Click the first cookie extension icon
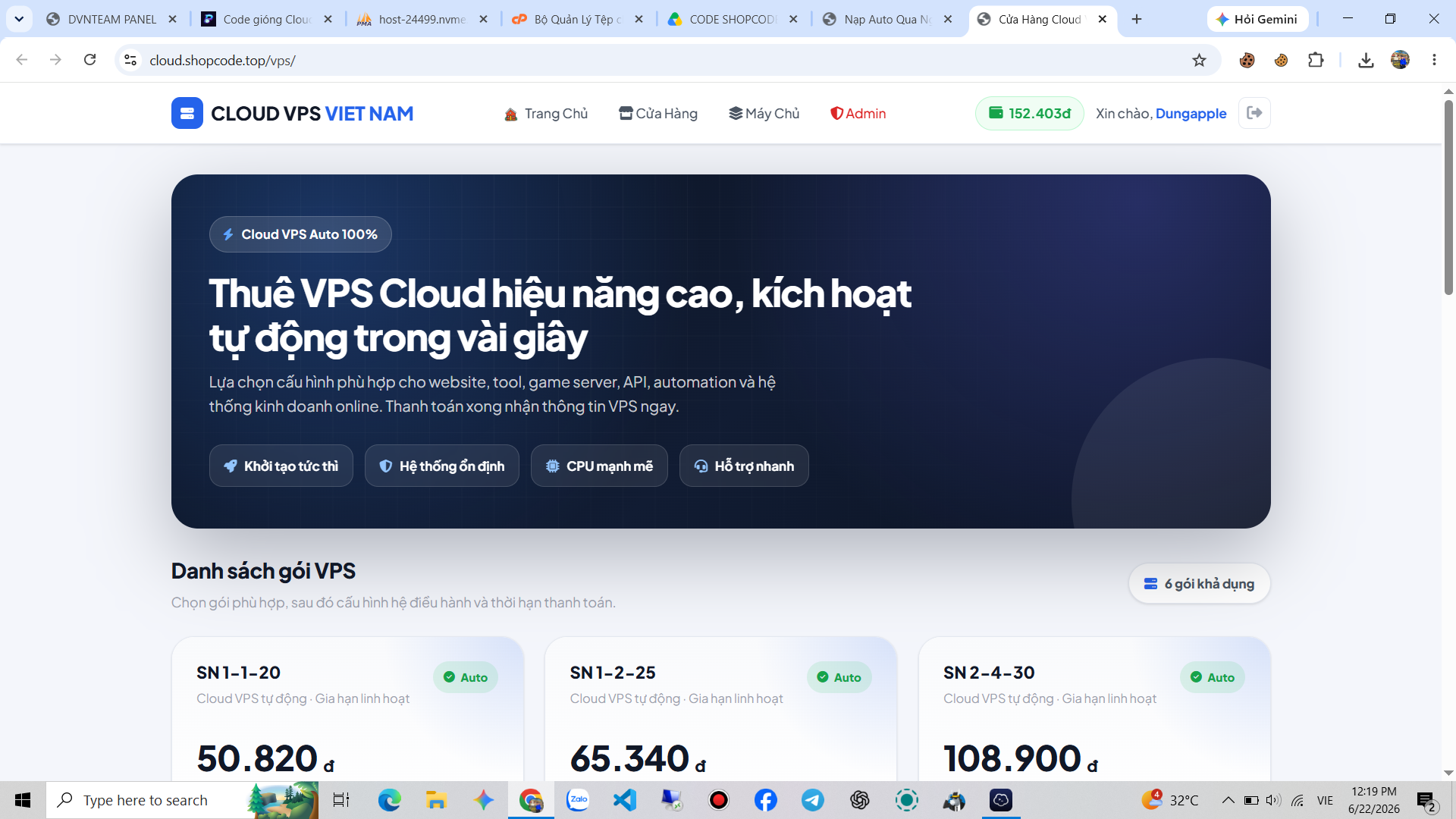Image resolution: width=1456 pixels, height=819 pixels. tap(1247, 60)
